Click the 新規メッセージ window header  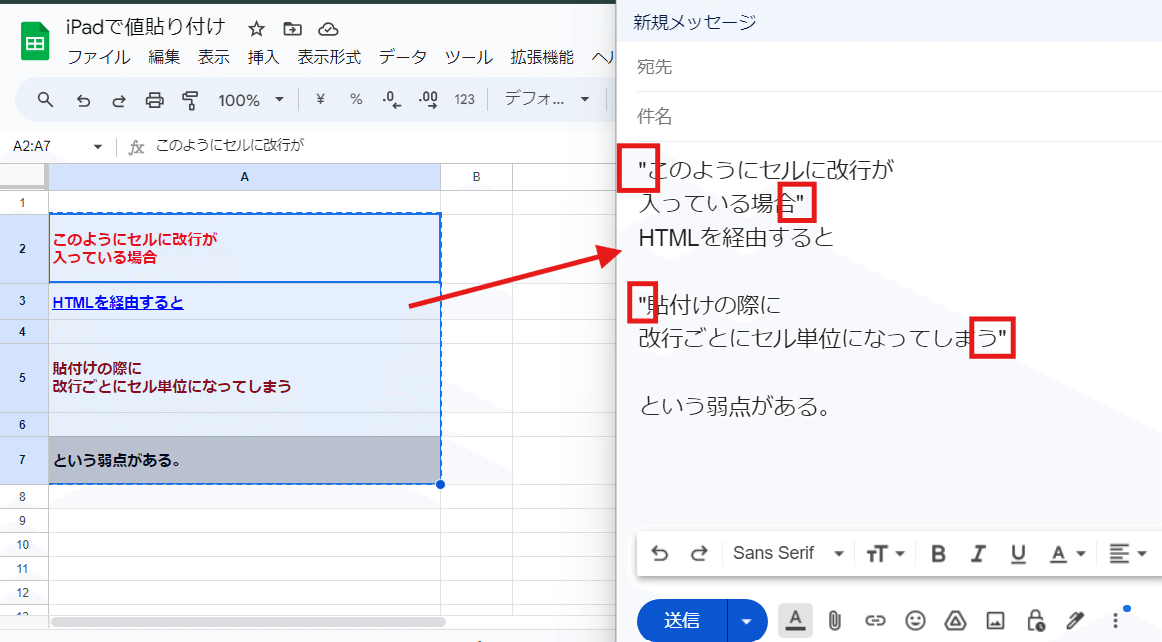click(889, 21)
